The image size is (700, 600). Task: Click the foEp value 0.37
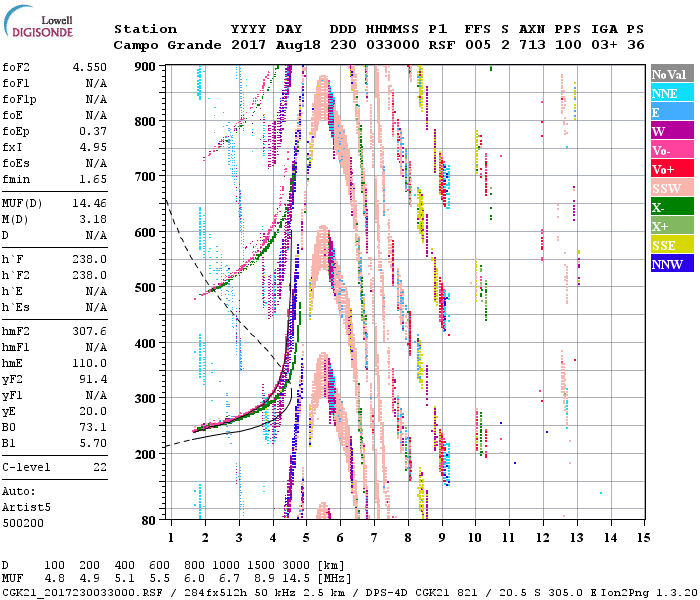93,131
